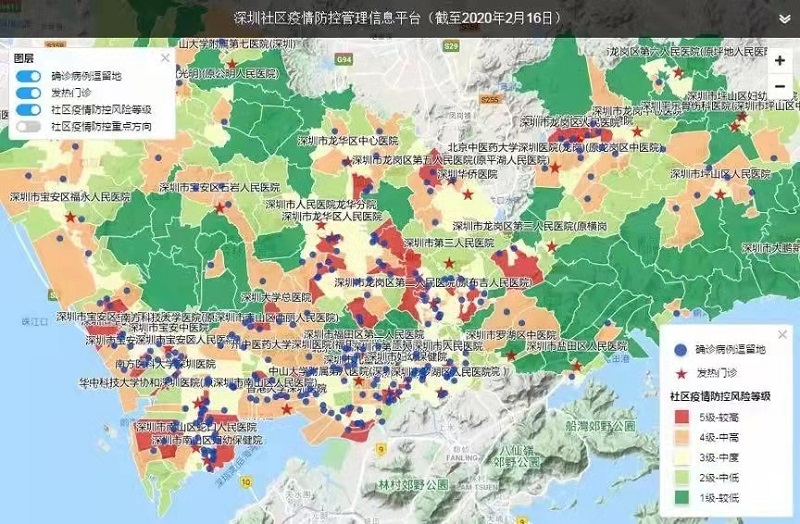The height and width of the screenshot is (524, 800).
Task: Expand the header double-chevron dropdown
Action: pos(785,18)
